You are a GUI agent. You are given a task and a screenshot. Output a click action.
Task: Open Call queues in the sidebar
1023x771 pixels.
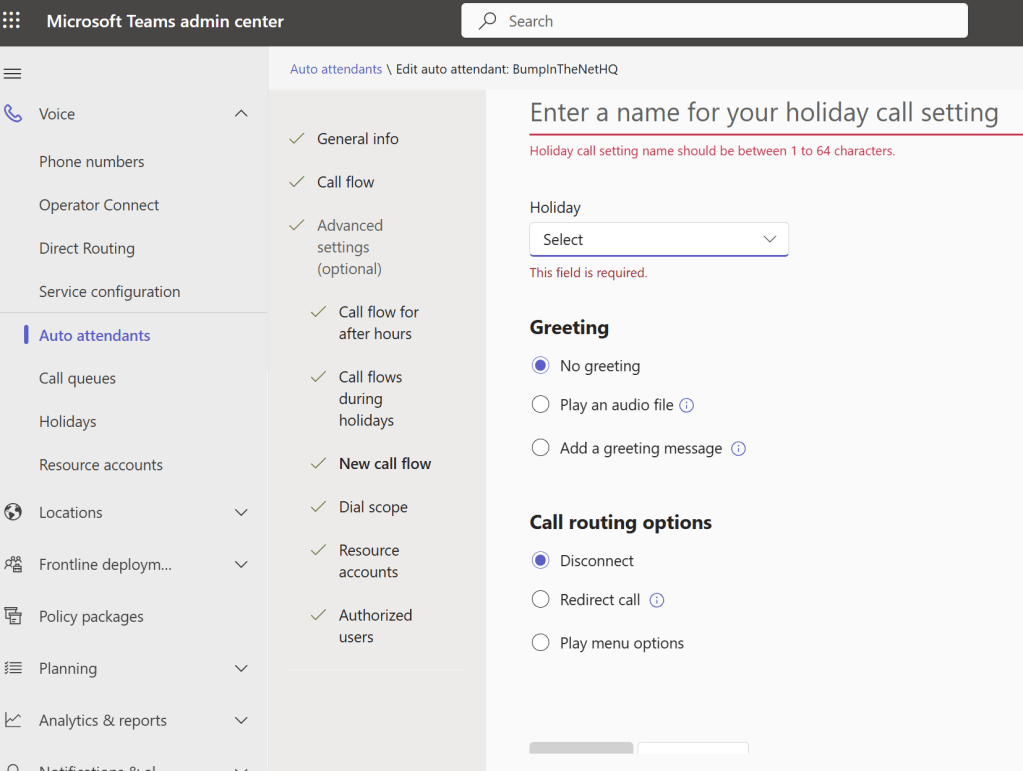(x=77, y=378)
